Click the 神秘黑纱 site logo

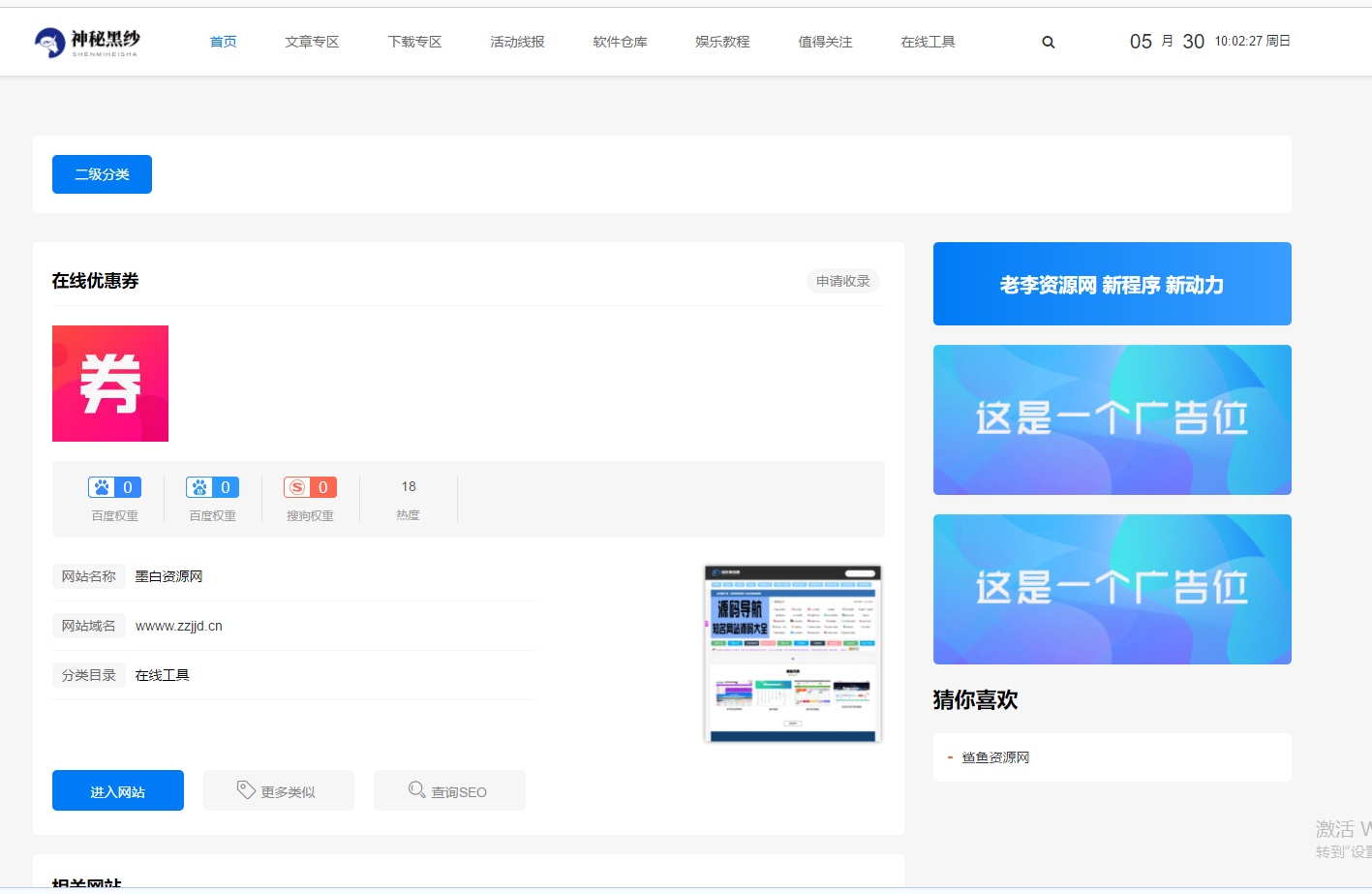pyautogui.click(x=87, y=42)
